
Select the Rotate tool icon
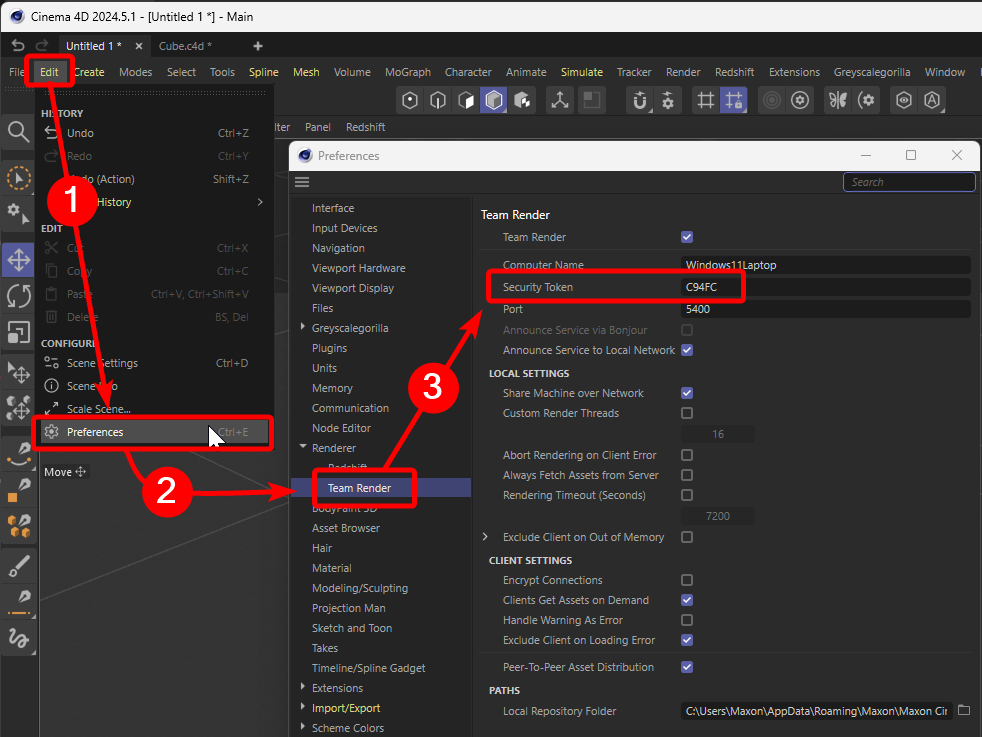pyautogui.click(x=18, y=296)
